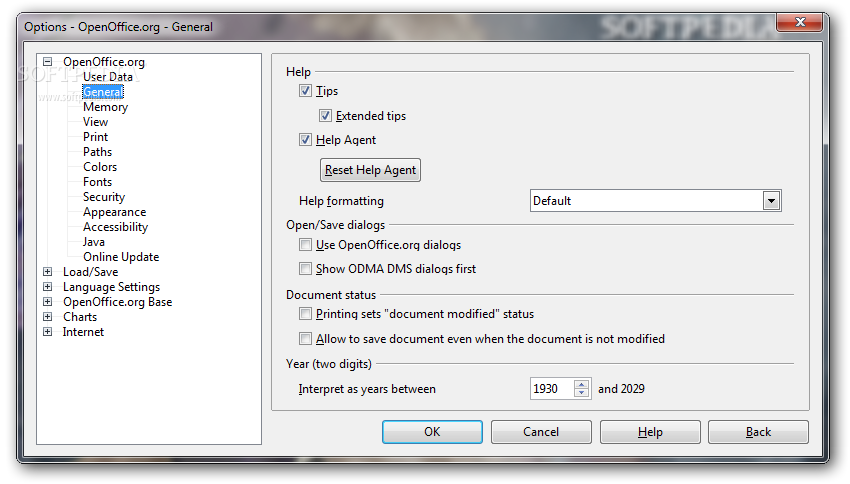Click the Back button

(x=758, y=432)
